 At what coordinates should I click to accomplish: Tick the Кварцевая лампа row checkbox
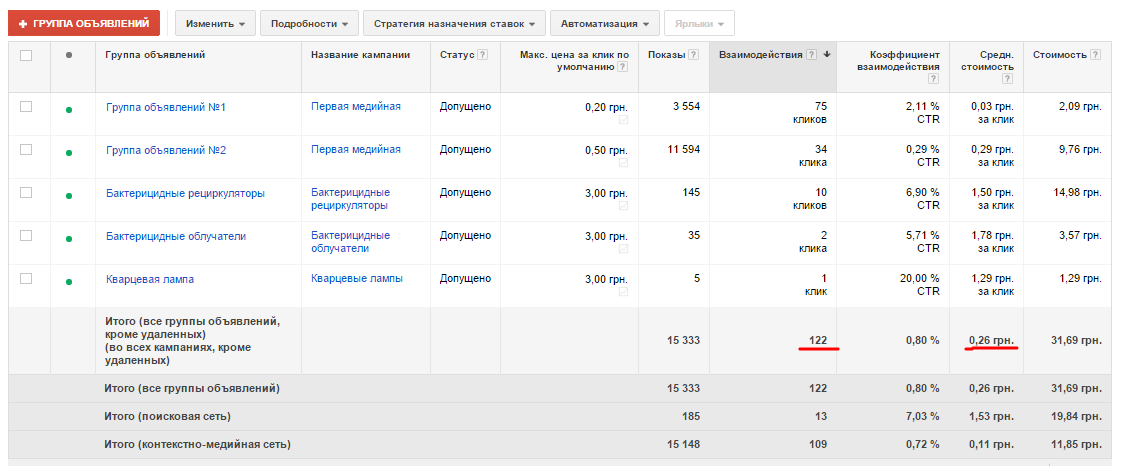pos(26,278)
